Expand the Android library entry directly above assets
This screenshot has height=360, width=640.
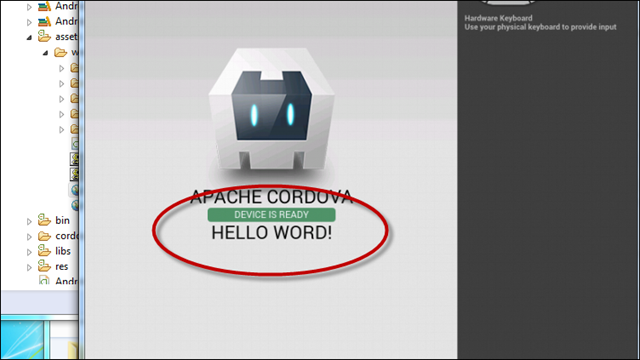pyautogui.click(x=29, y=22)
